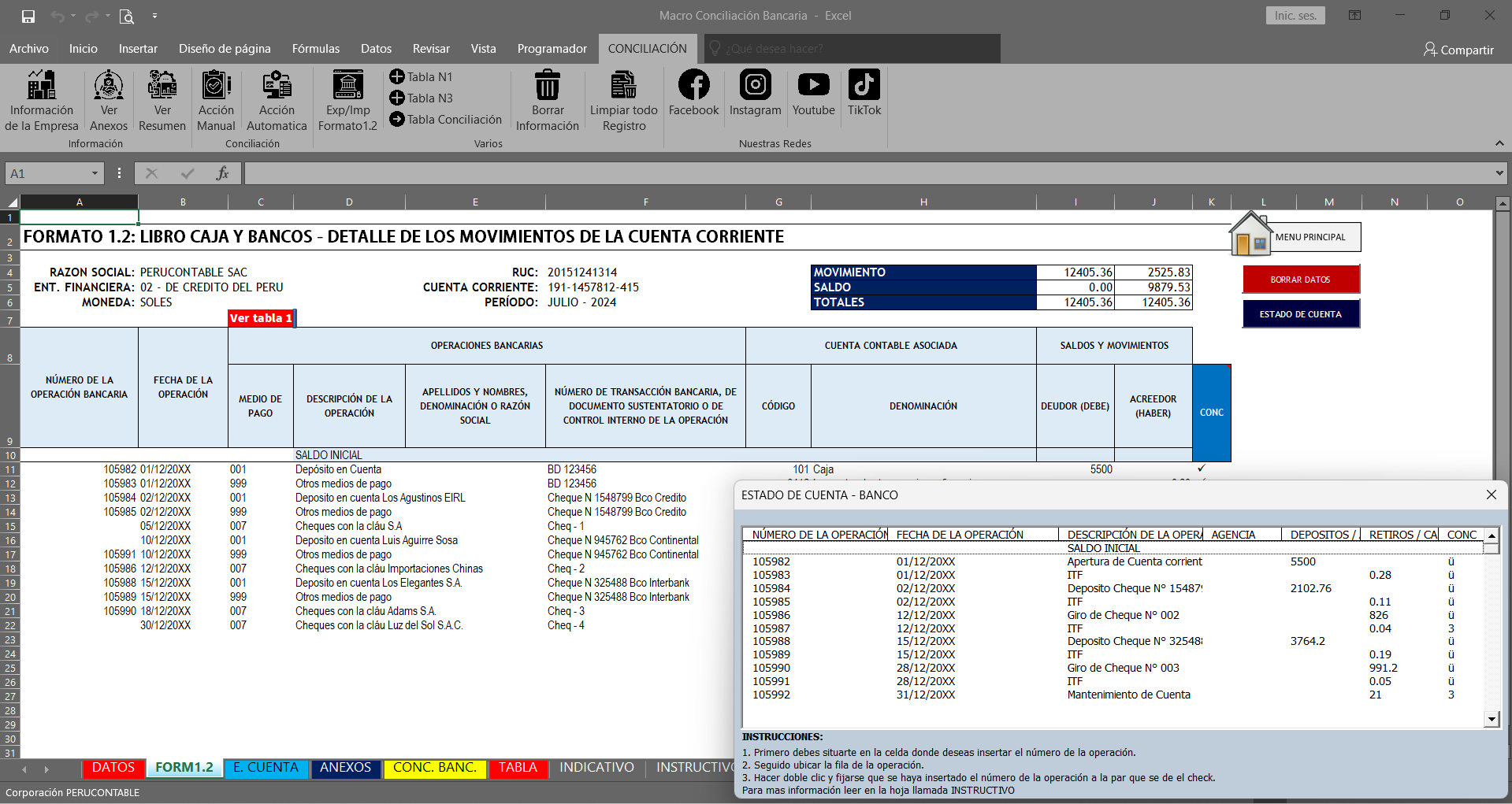
Task: Click column H header
Action: [x=923, y=202]
